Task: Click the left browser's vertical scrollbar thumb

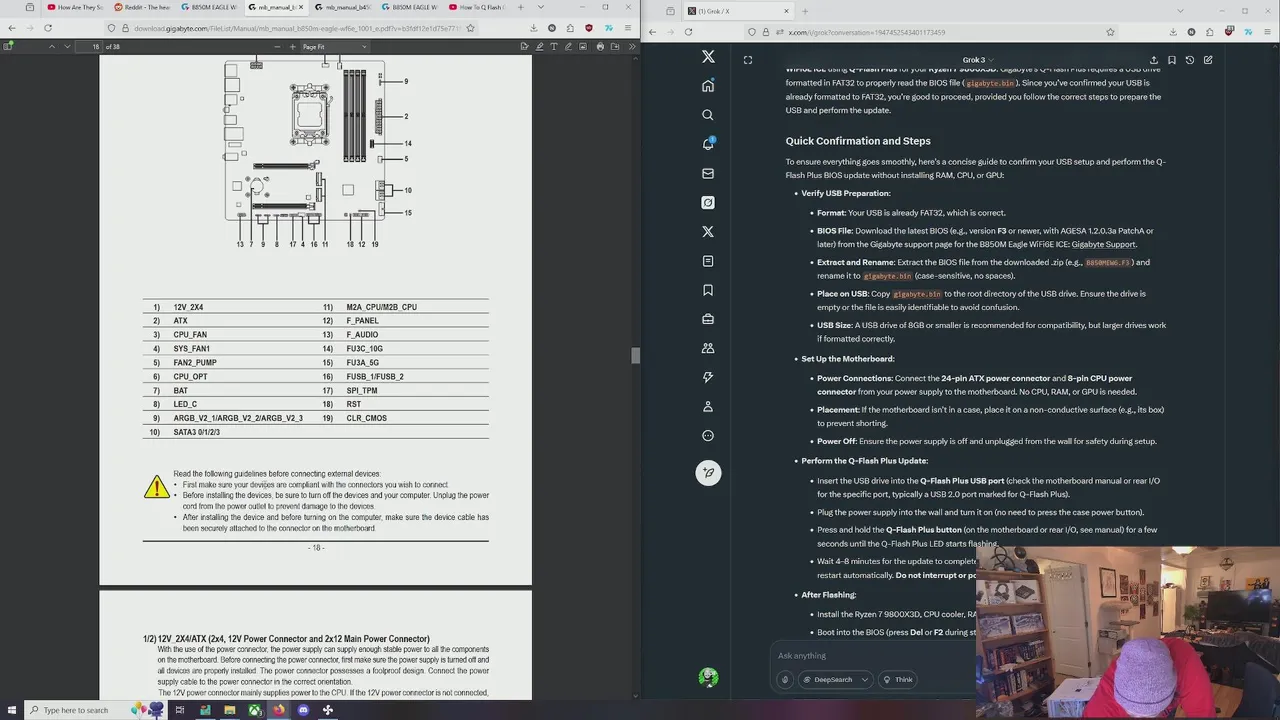Action: click(x=635, y=355)
